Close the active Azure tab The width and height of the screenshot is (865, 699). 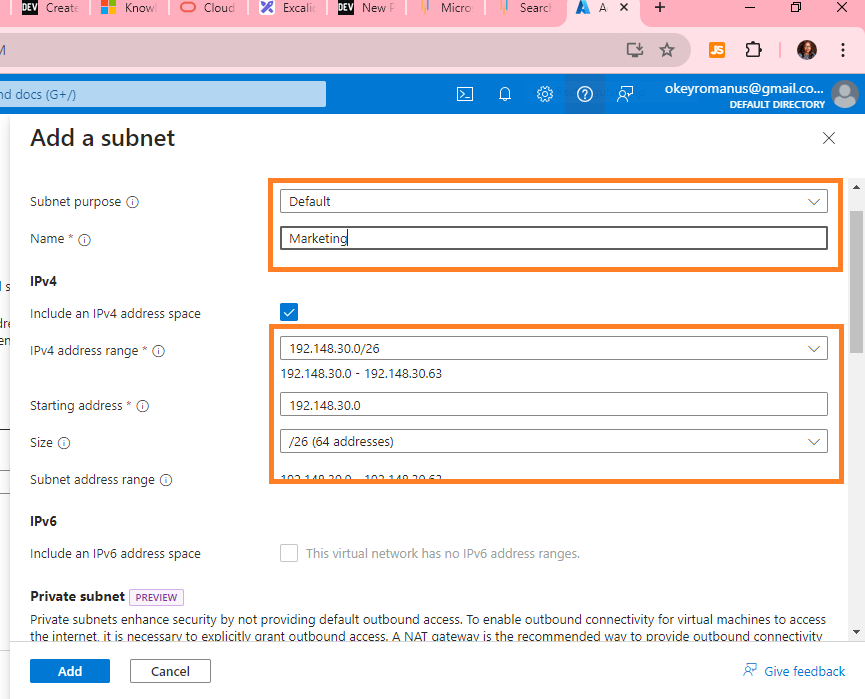tap(624, 8)
